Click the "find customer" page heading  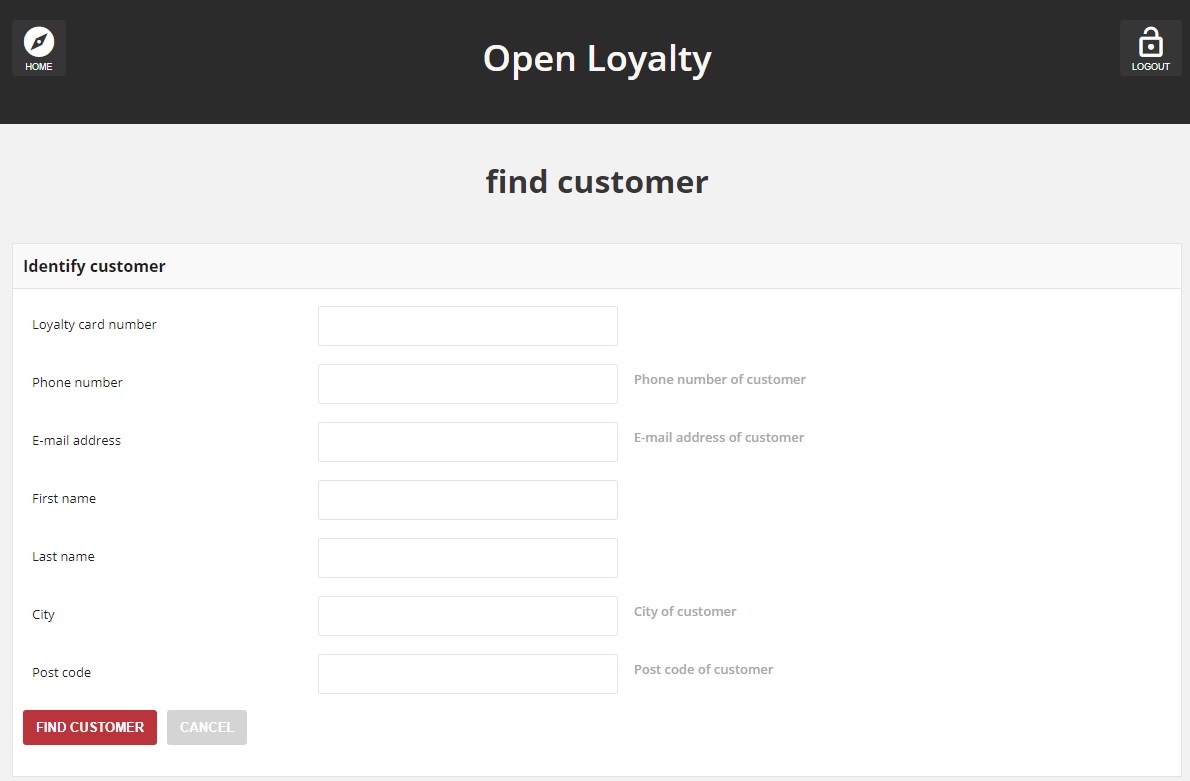click(x=597, y=182)
